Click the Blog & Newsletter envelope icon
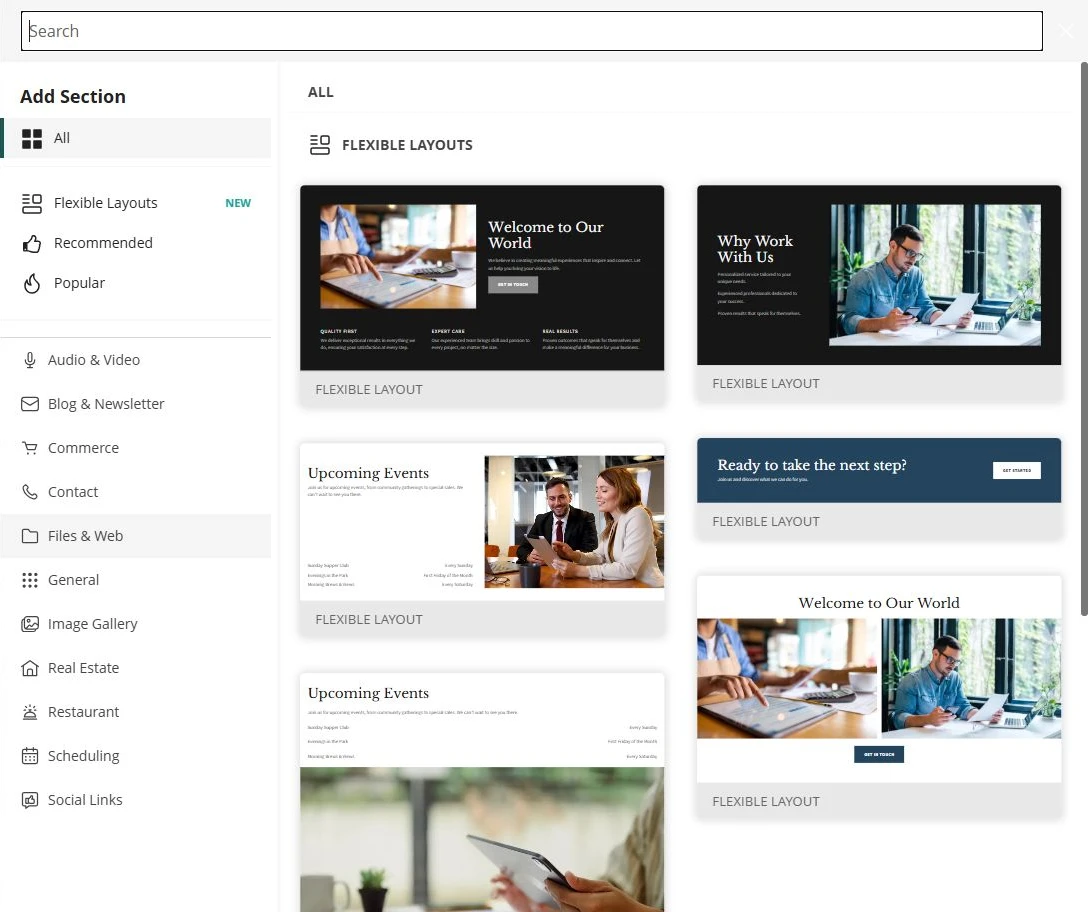This screenshot has height=912, width=1088. [x=30, y=404]
